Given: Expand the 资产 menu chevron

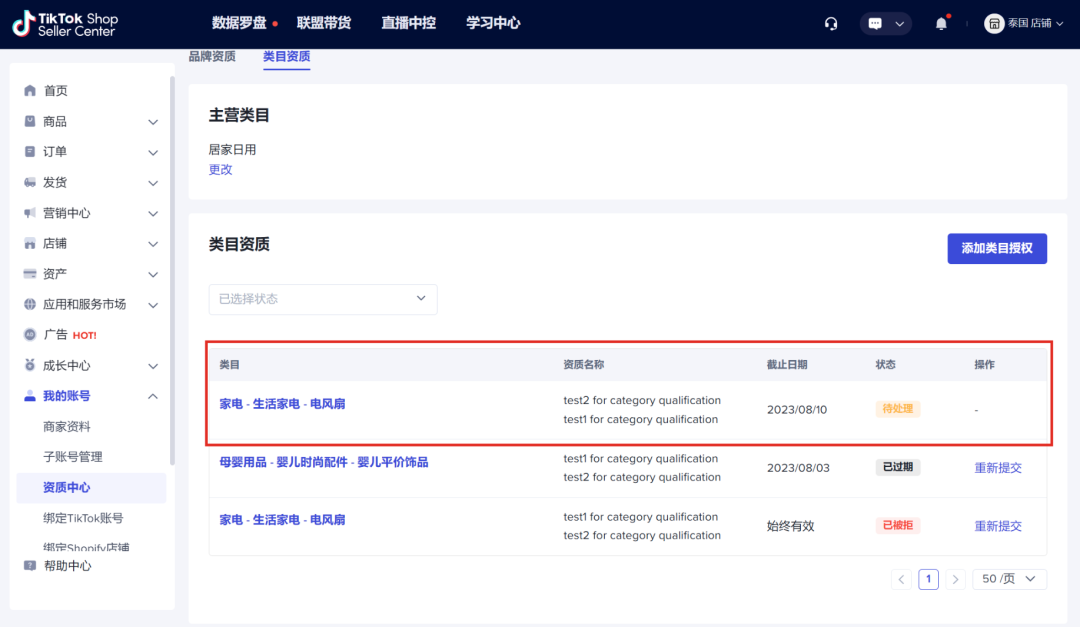Looking at the screenshot, I should [x=153, y=274].
